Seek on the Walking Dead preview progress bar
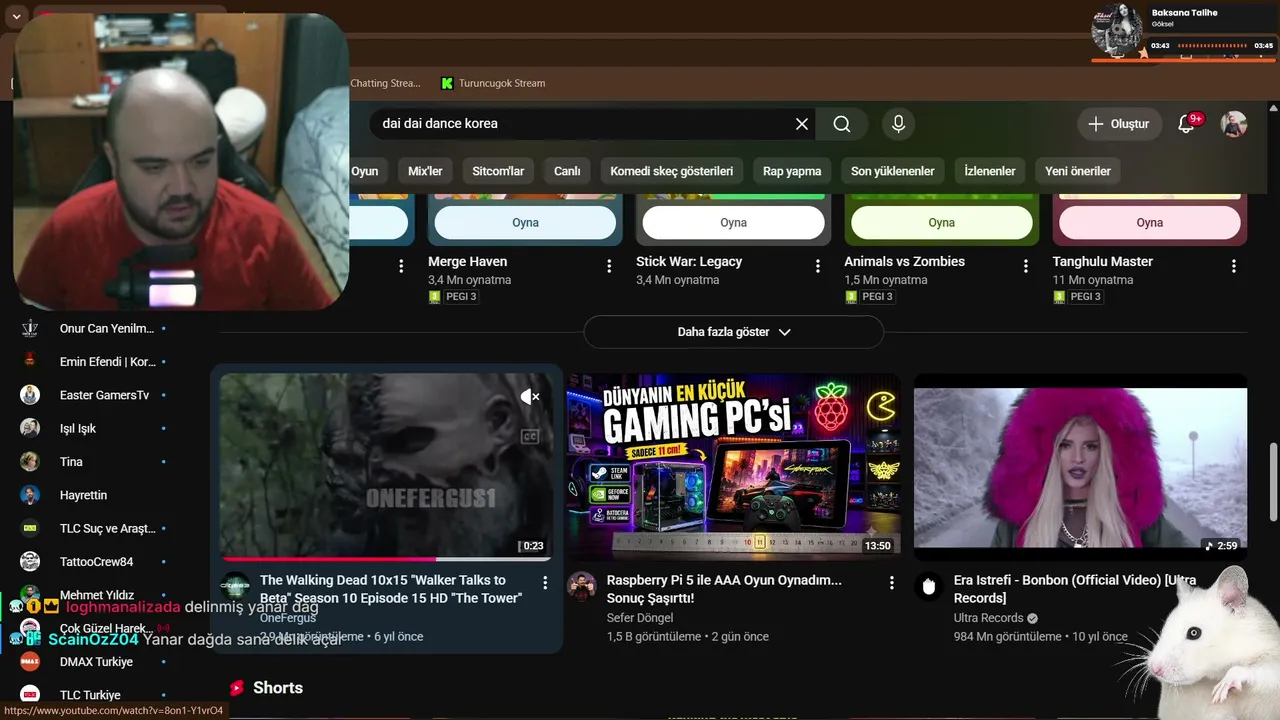The image size is (1280, 720). (386, 558)
